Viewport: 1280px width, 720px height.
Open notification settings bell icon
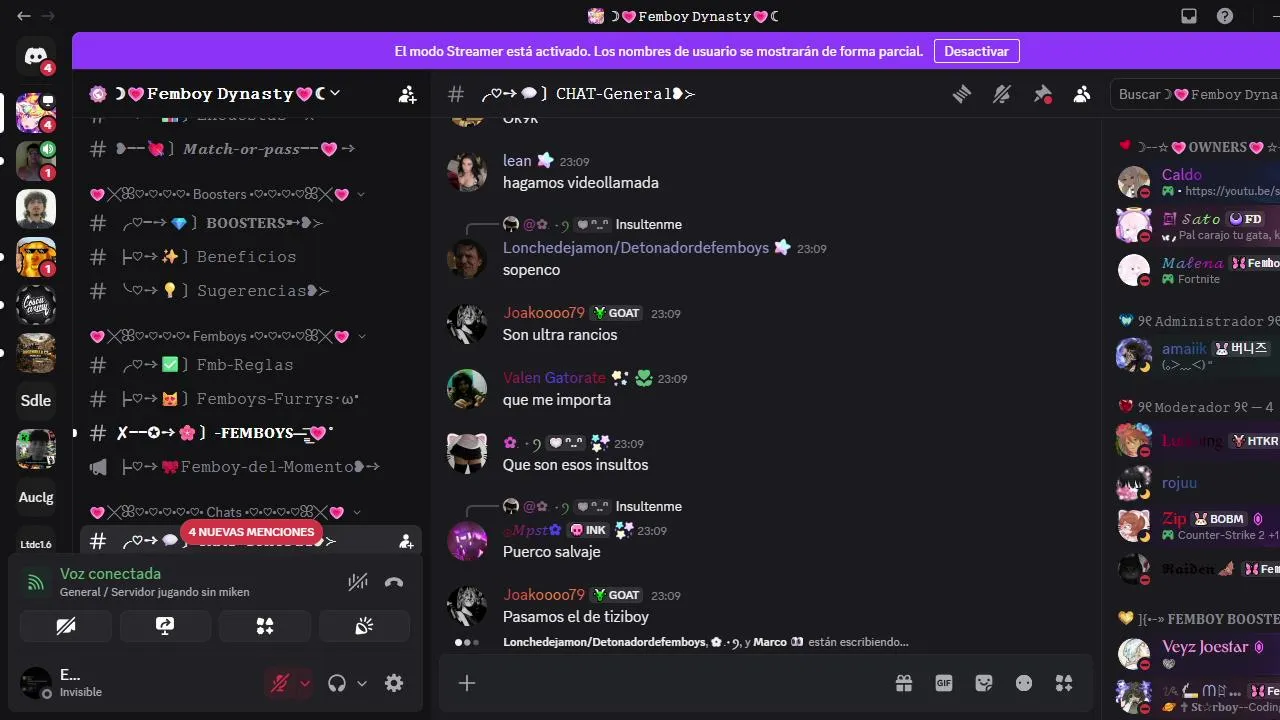1002,94
